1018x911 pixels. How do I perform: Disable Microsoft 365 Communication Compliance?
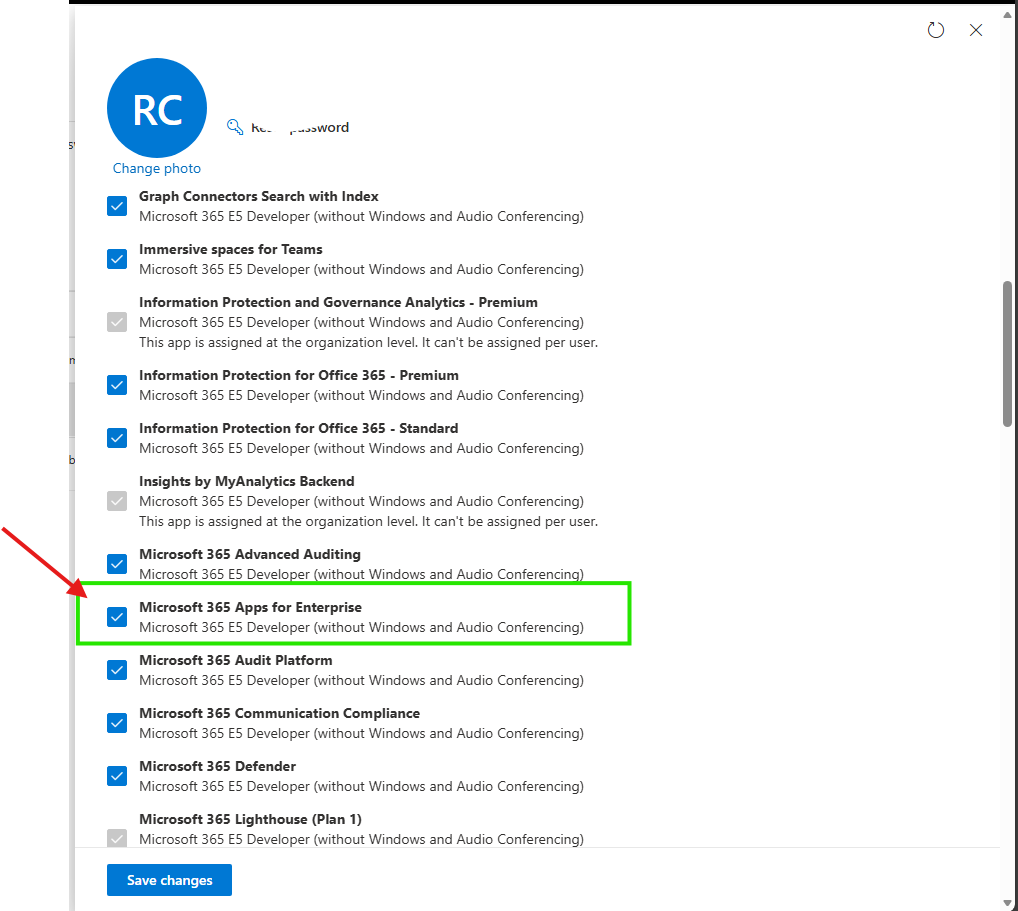117,723
